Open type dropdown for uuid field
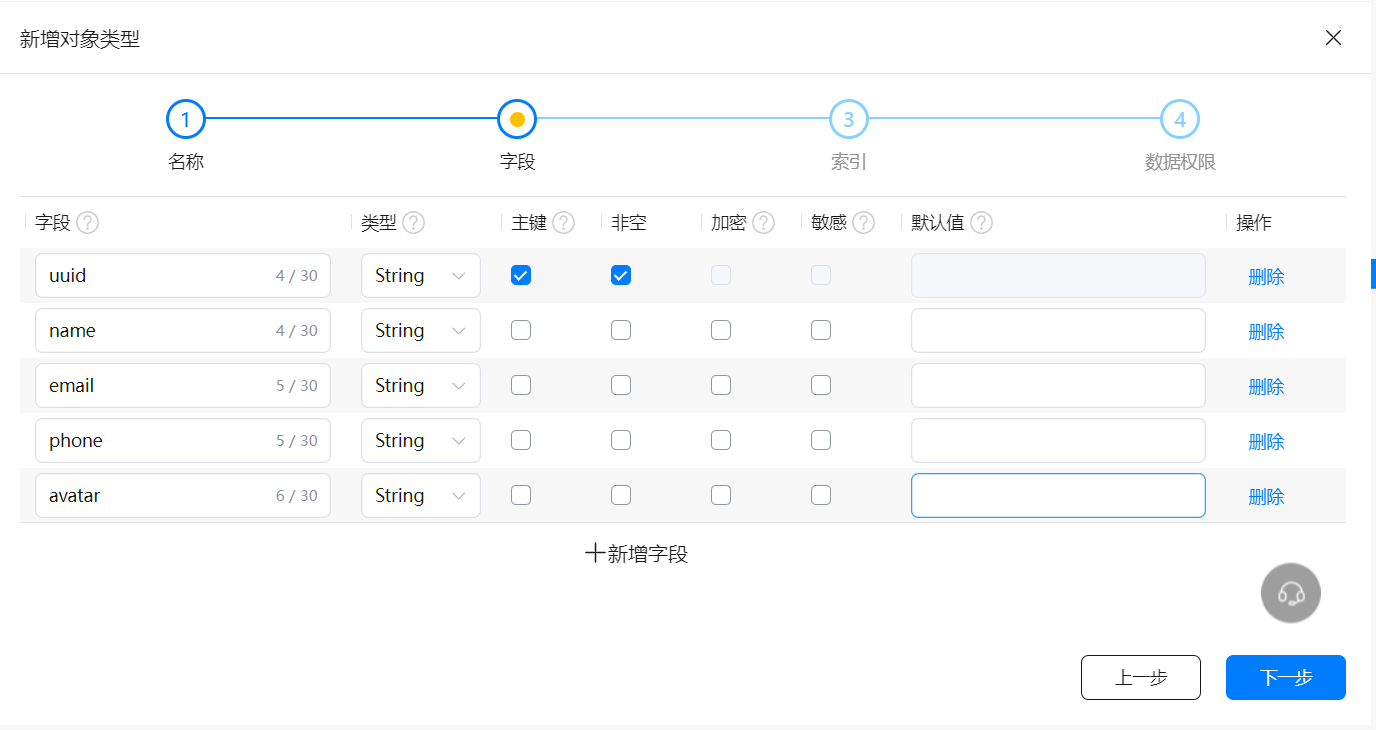This screenshot has width=1376, height=730. click(x=421, y=275)
